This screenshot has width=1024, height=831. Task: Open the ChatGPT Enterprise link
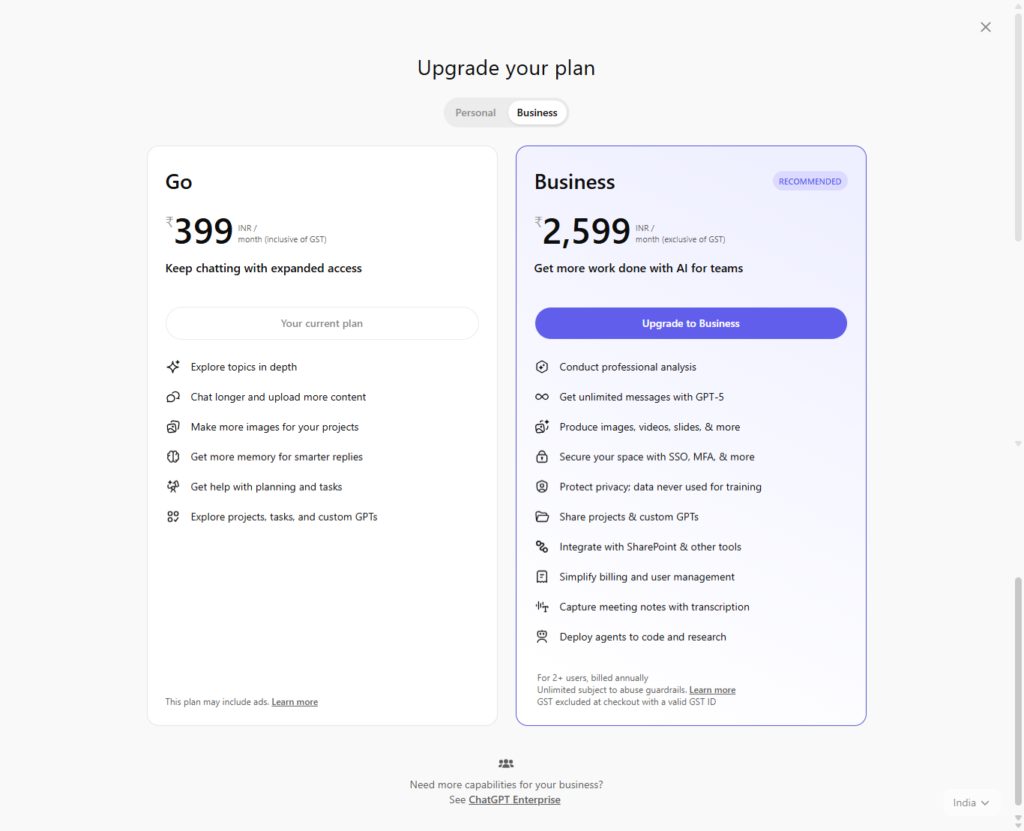[514, 800]
